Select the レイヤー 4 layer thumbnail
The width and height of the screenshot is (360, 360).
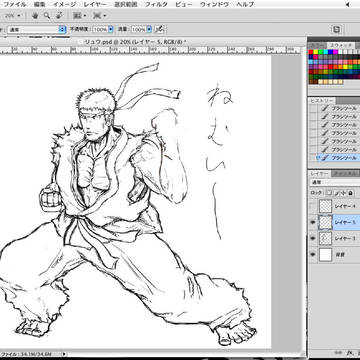pos(325,206)
